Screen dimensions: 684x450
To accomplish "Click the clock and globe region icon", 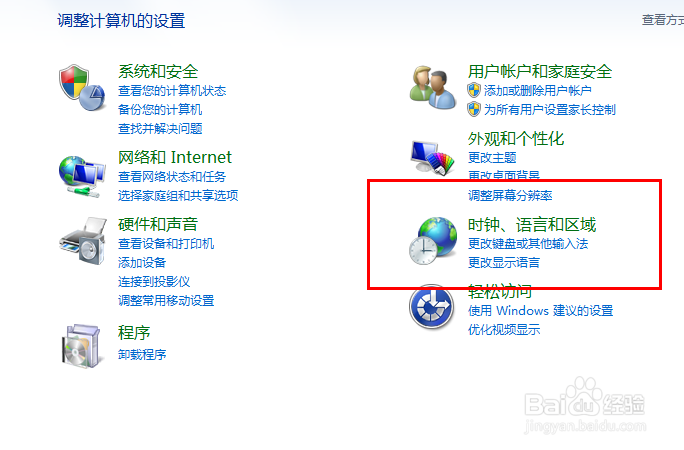I will click(x=433, y=241).
